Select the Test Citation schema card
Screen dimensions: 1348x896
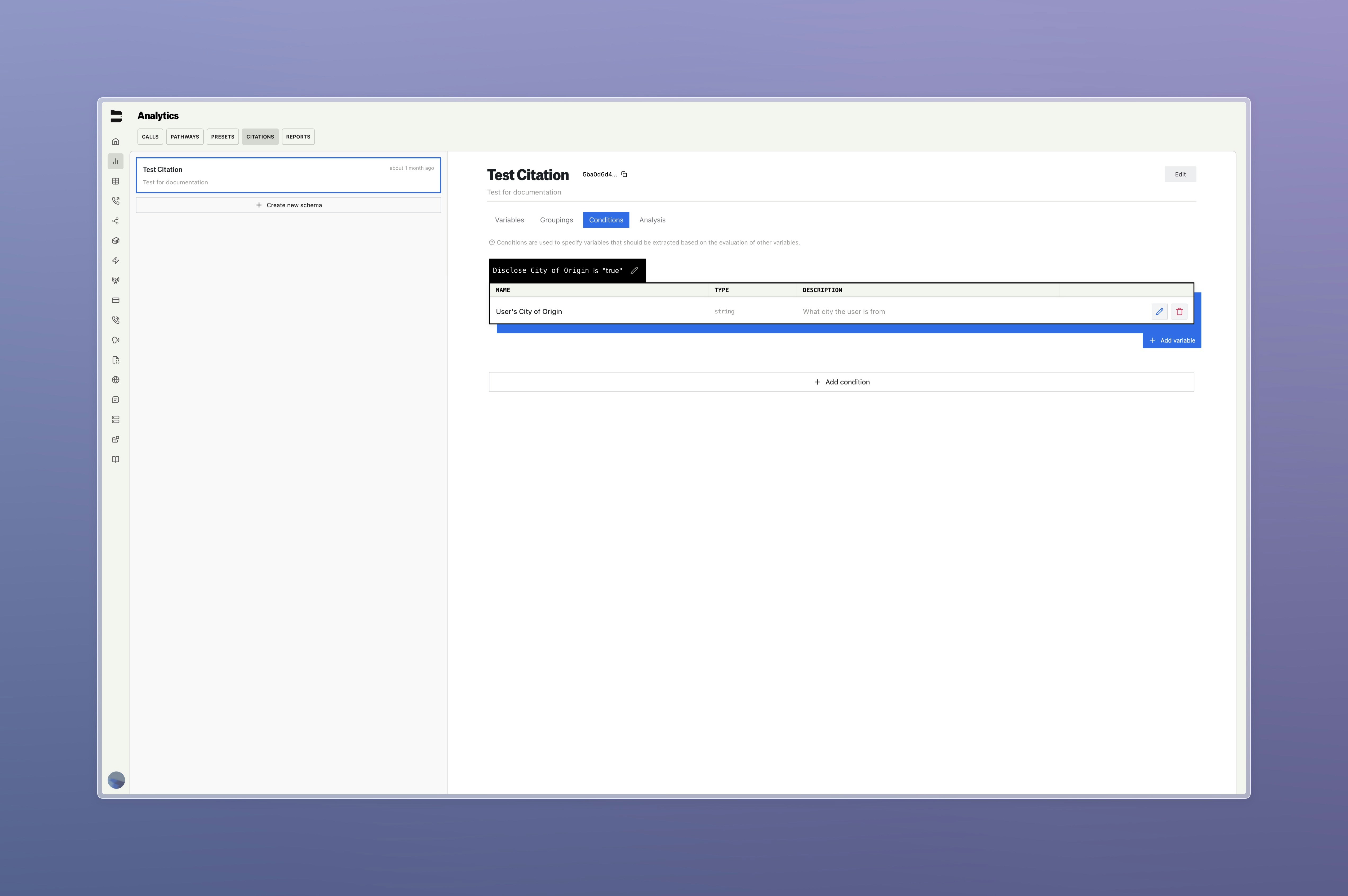tap(288, 175)
